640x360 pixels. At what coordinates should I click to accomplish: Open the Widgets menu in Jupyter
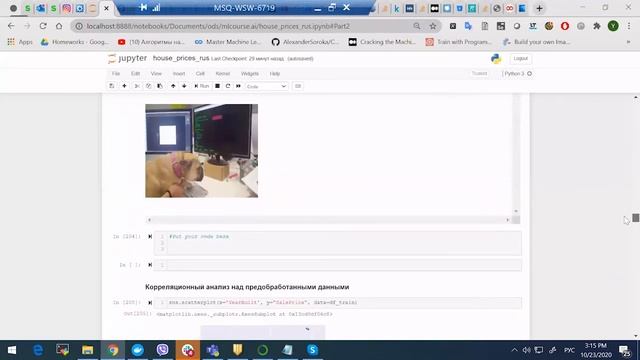click(250, 73)
